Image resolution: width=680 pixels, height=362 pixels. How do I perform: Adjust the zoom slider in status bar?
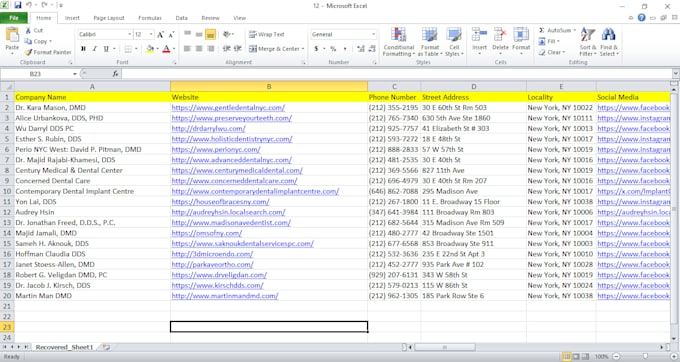645,356
